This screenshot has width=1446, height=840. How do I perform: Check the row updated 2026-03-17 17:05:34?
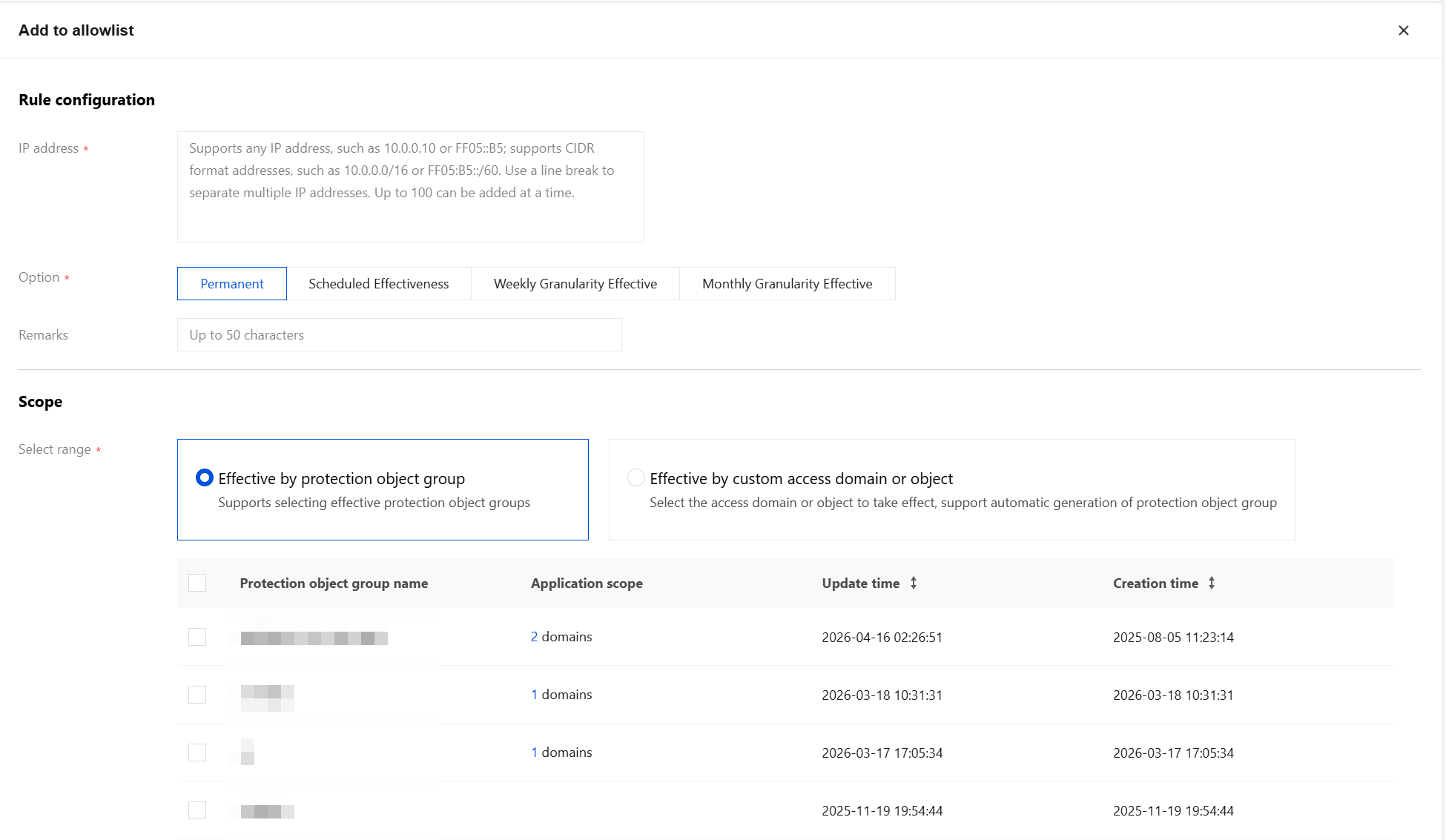(197, 753)
